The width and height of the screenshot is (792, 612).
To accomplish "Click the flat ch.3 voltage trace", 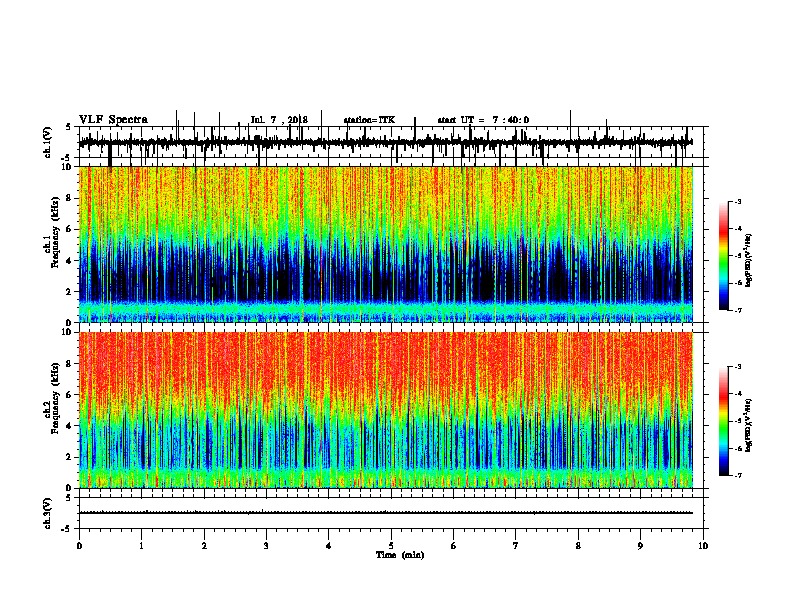I will click(386, 513).
